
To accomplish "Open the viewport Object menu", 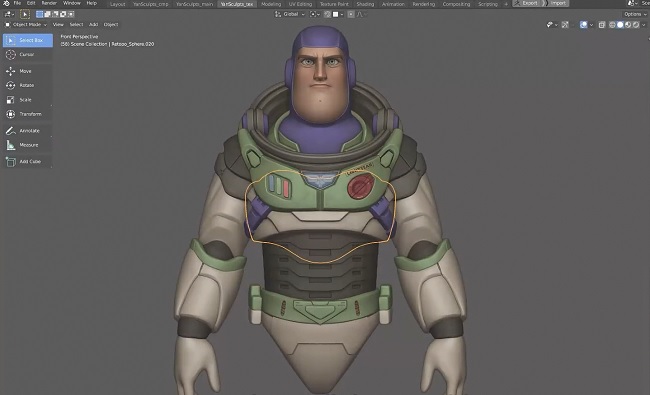I will pos(111,24).
